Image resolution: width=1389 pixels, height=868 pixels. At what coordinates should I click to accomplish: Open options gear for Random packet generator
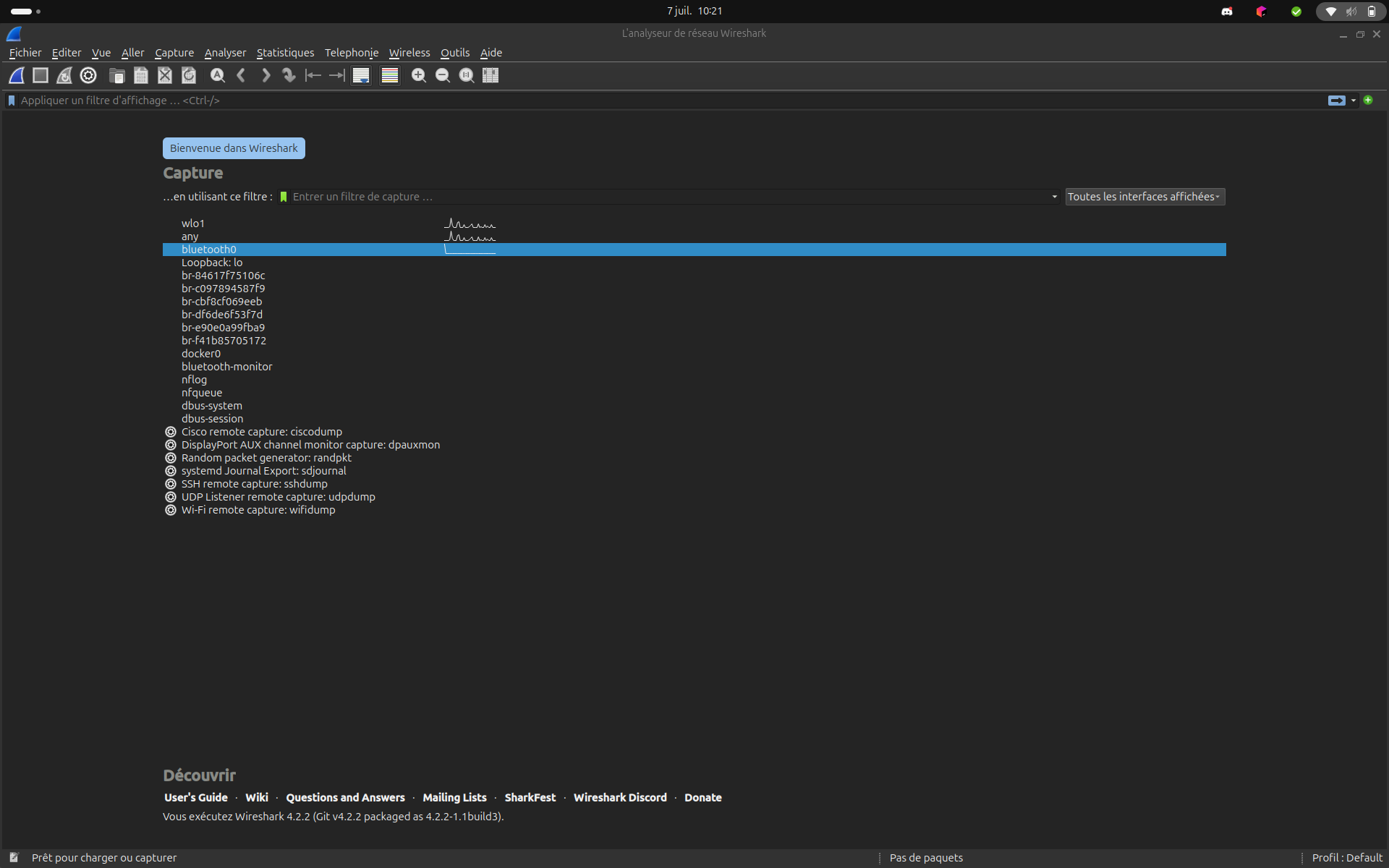(x=171, y=458)
